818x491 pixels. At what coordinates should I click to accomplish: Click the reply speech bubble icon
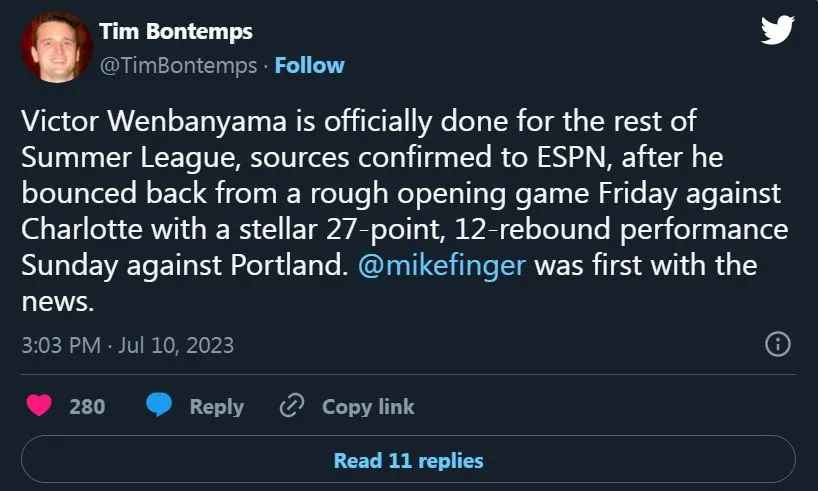click(x=160, y=406)
